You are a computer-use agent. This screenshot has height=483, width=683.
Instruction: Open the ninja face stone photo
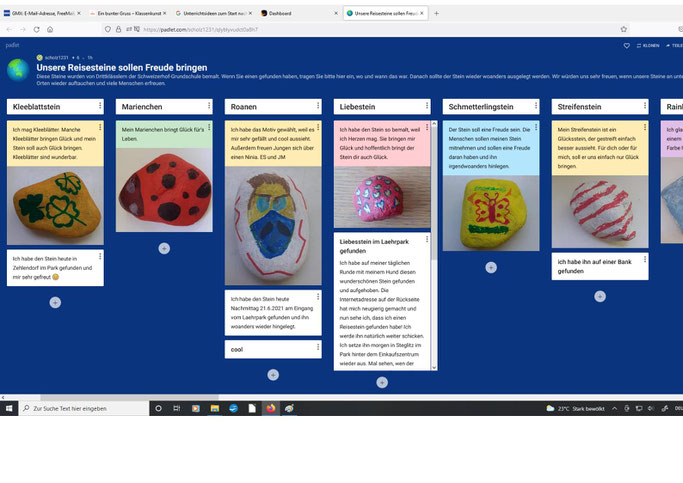click(273, 226)
